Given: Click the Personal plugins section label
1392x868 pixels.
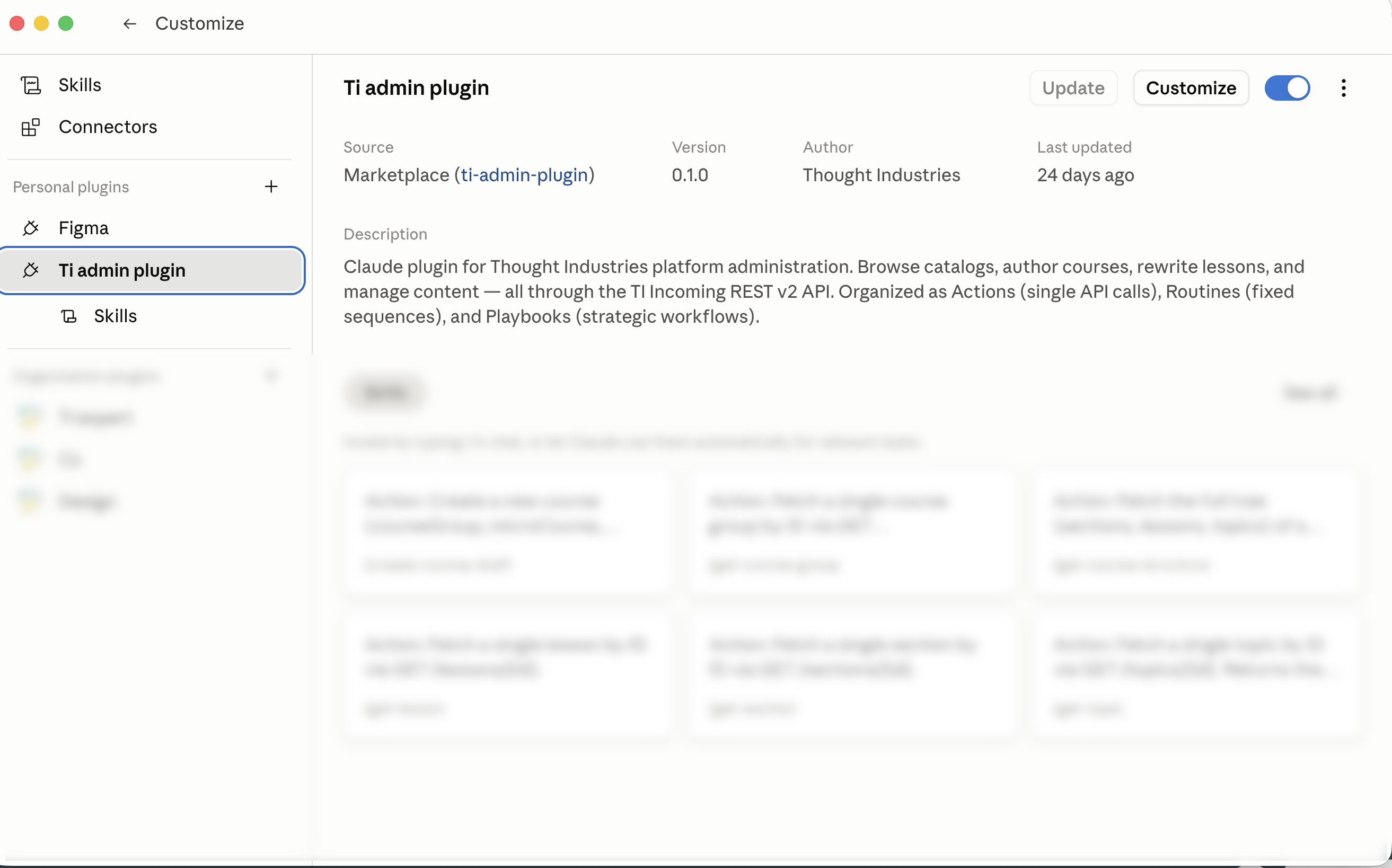Looking at the screenshot, I should point(71,187).
